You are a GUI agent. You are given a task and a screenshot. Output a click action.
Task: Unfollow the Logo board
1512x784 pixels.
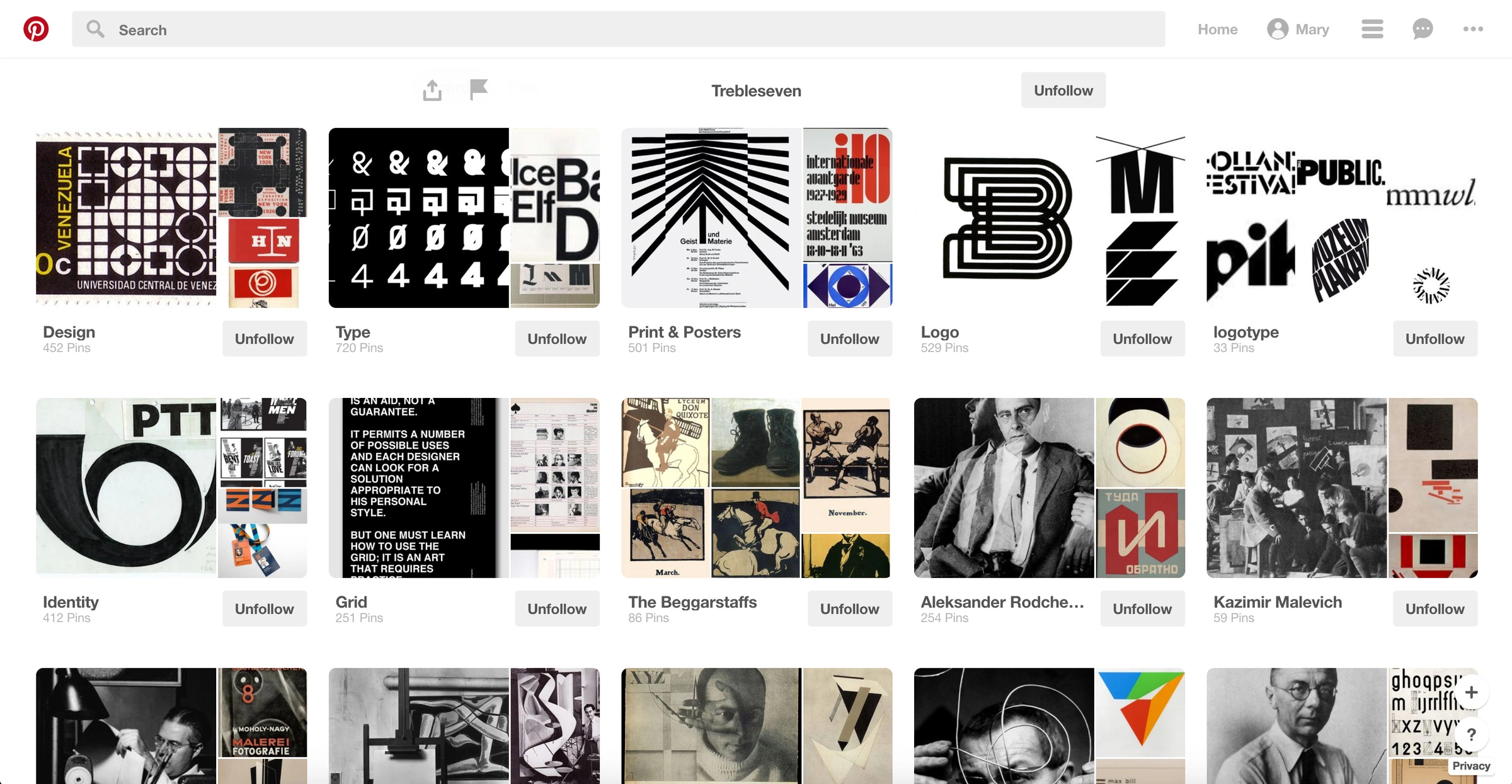pyautogui.click(x=1142, y=339)
